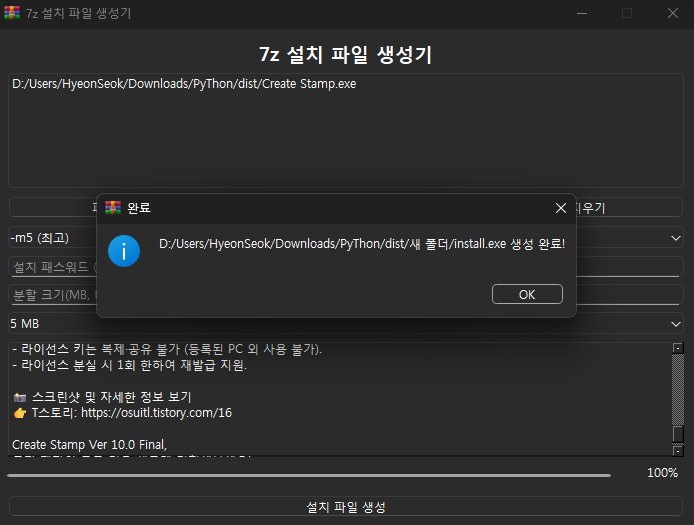Image resolution: width=694 pixels, height=525 pixels.
Task: Click the https://osuitl.tistory.com/16 link text
Action: click(156, 413)
